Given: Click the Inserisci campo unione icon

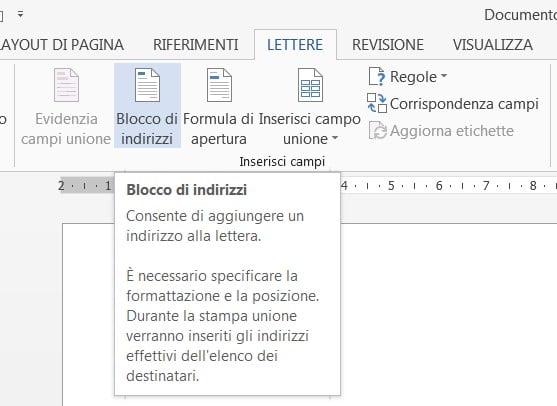Looking at the screenshot, I should click(310, 85).
